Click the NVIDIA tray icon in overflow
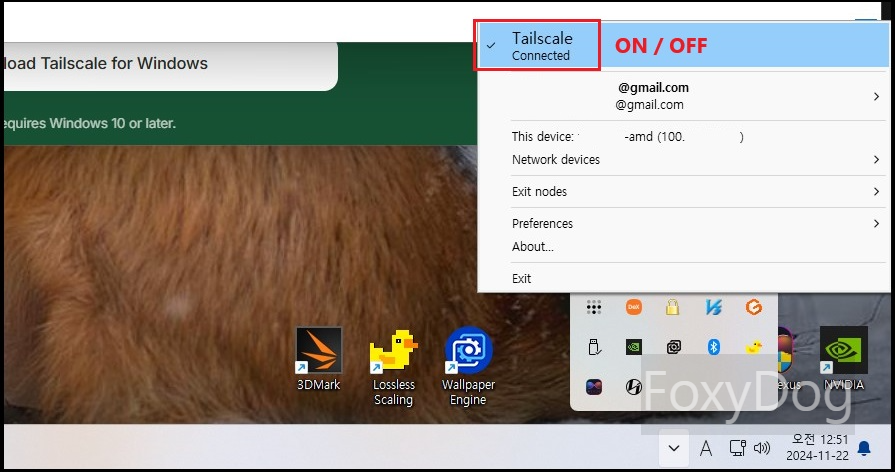 (x=634, y=347)
